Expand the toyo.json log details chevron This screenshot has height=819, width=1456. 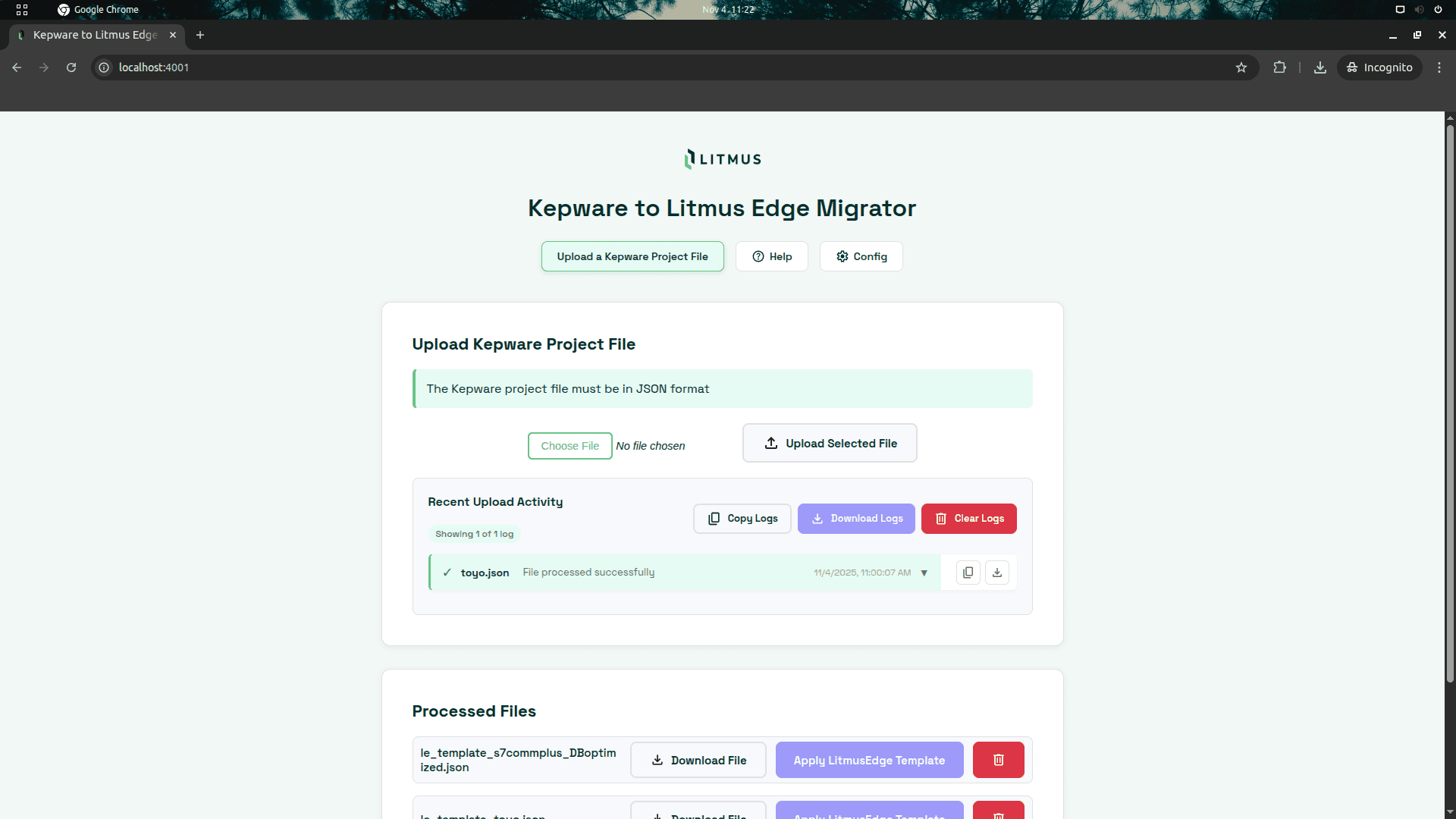point(924,573)
